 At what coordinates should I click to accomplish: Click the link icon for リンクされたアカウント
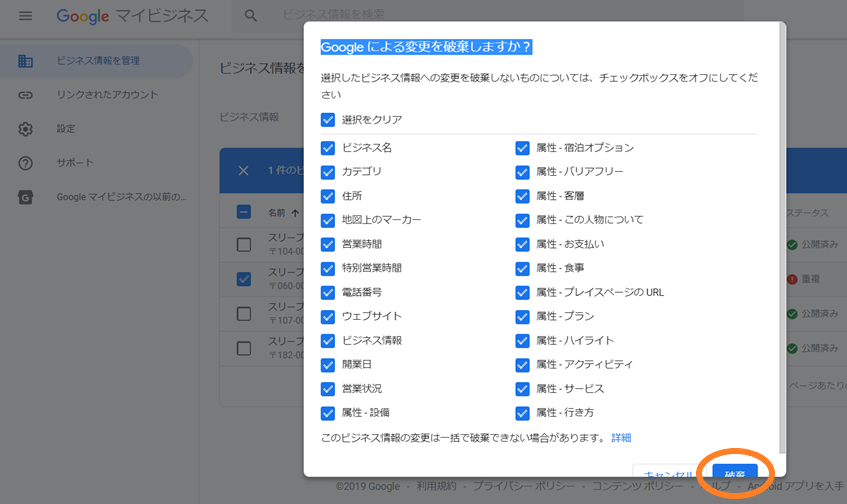(x=25, y=95)
